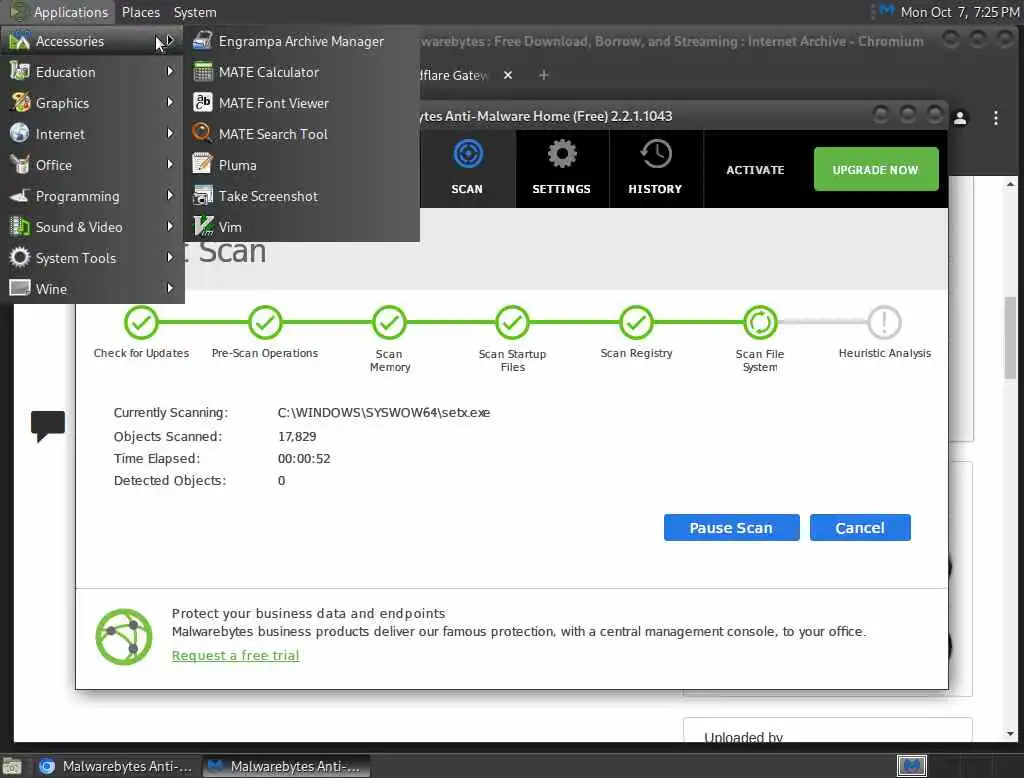
Task: Click the Accessories category icon
Action: 20,41
